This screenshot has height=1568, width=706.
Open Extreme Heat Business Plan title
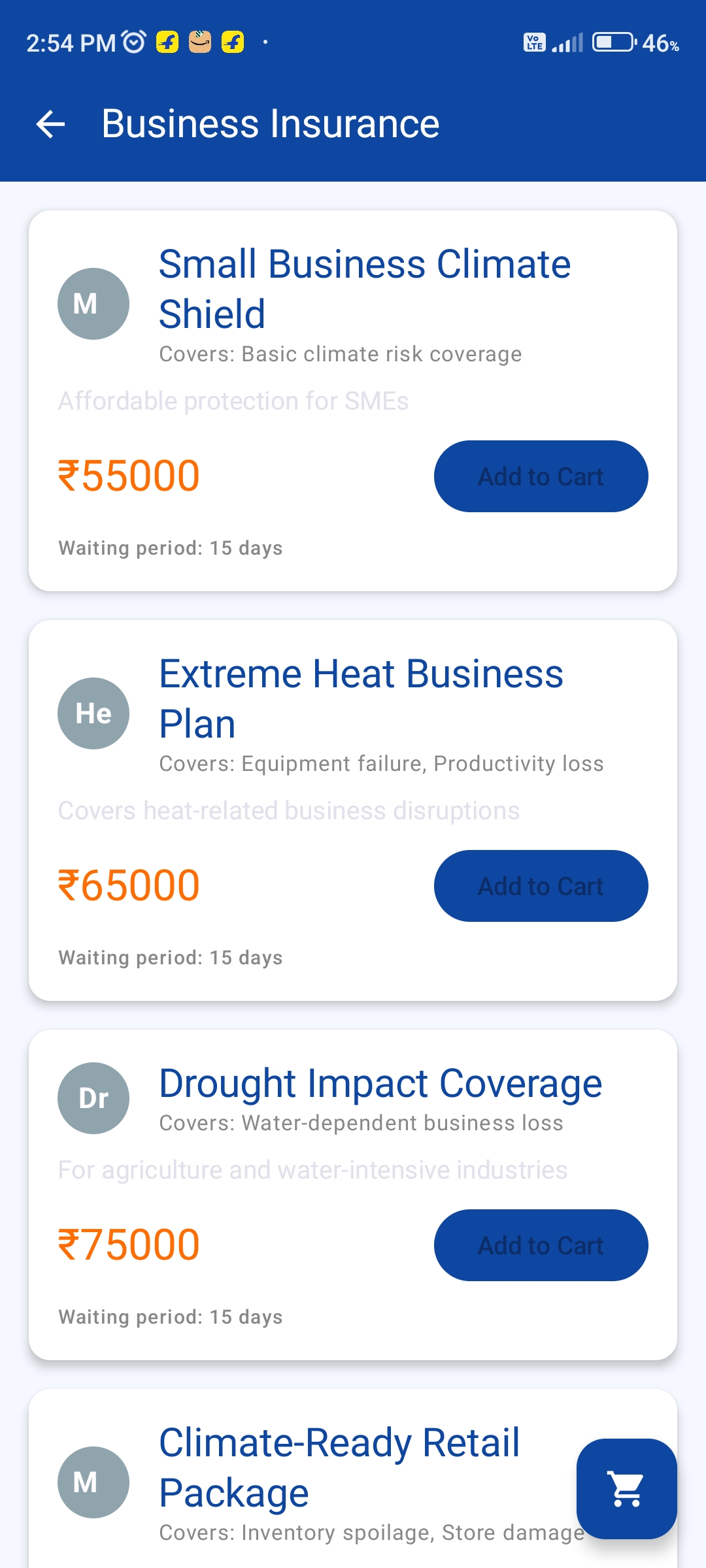click(x=361, y=698)
